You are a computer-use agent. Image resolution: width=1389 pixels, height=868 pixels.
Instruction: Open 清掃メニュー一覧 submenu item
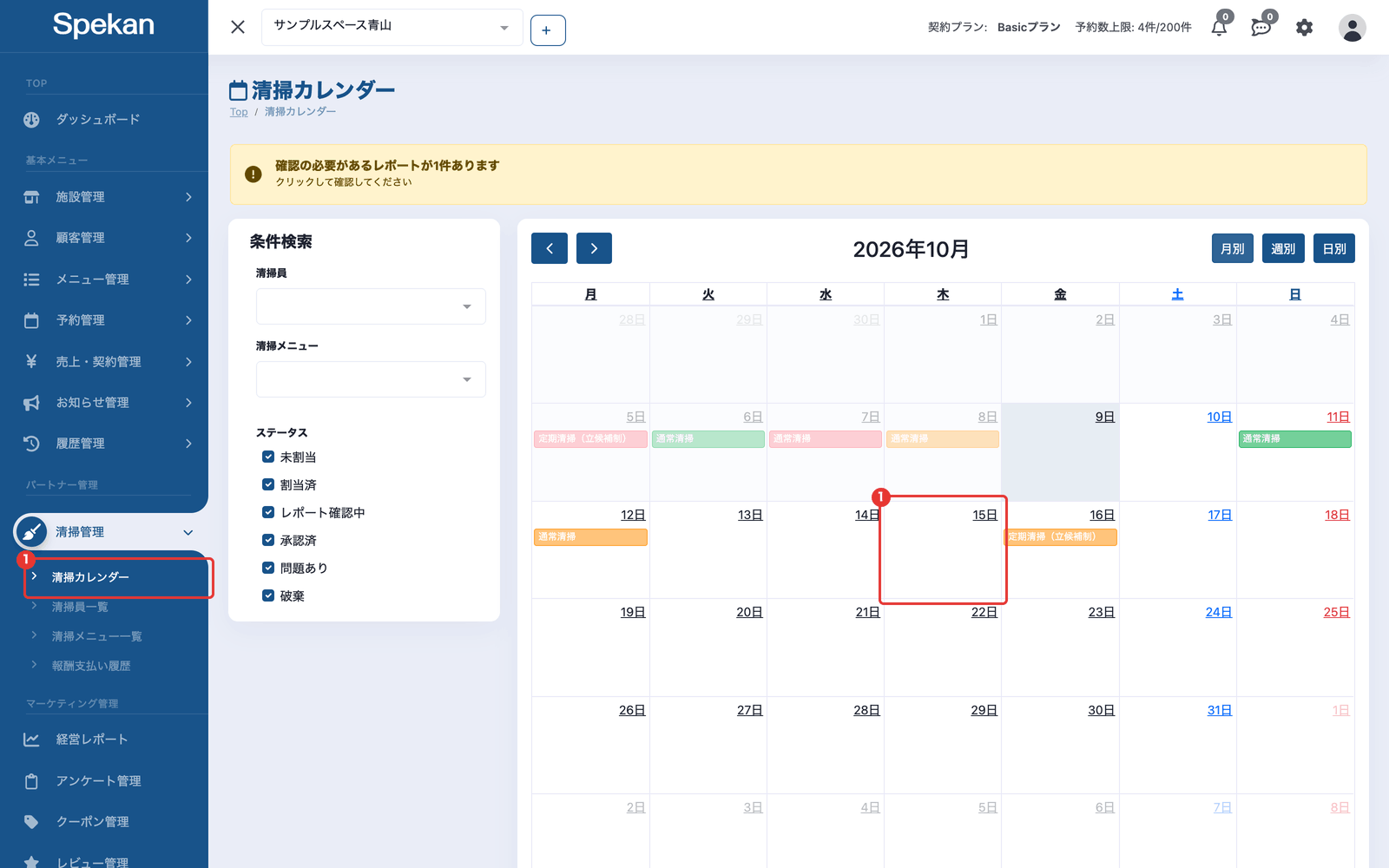pyautogui.click(x=96, y=636)
